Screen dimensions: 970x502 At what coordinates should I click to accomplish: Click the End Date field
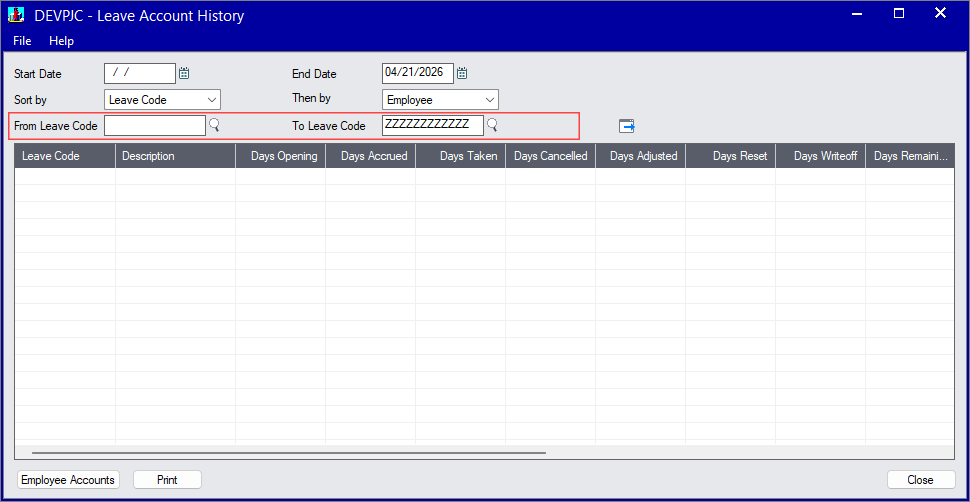tap(417, 73)
